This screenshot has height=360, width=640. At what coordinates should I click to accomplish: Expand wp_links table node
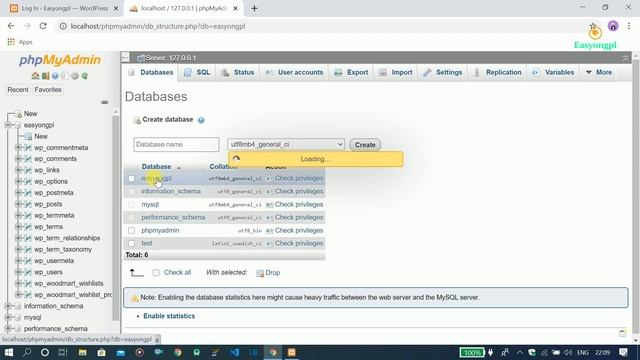click(x=18, y=170)
